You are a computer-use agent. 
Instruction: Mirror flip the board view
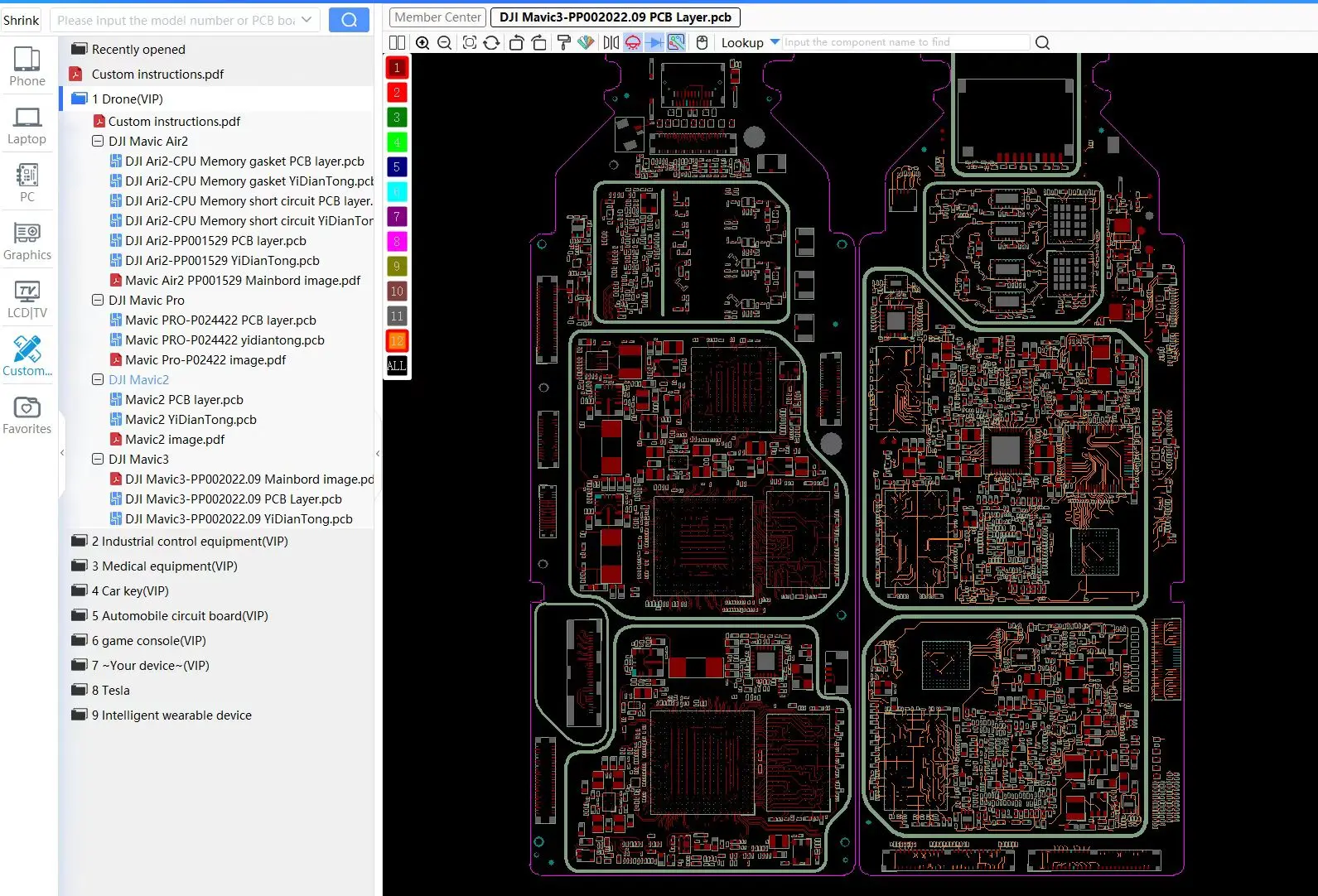click(x=611, y=42)
